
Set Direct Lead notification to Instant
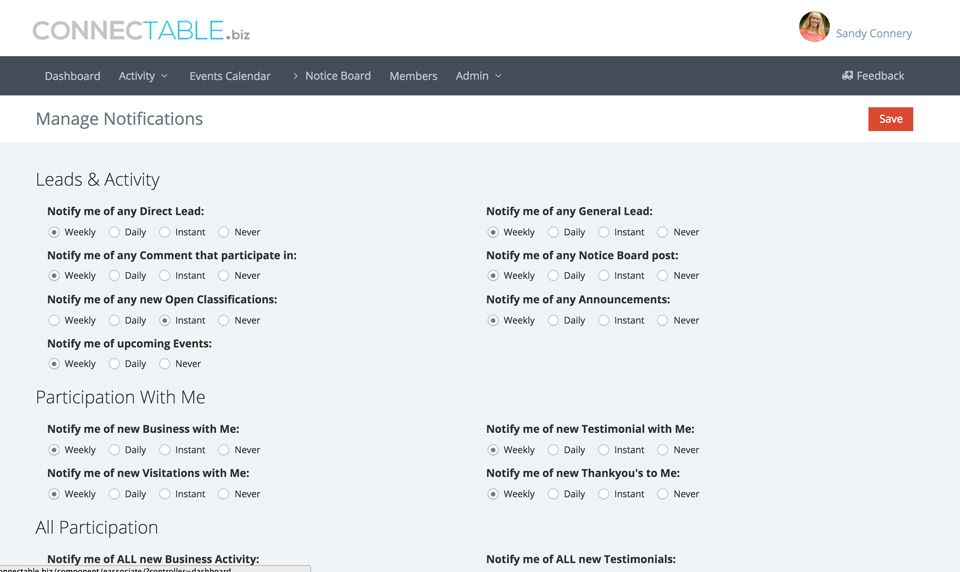(x=164, y=232)
